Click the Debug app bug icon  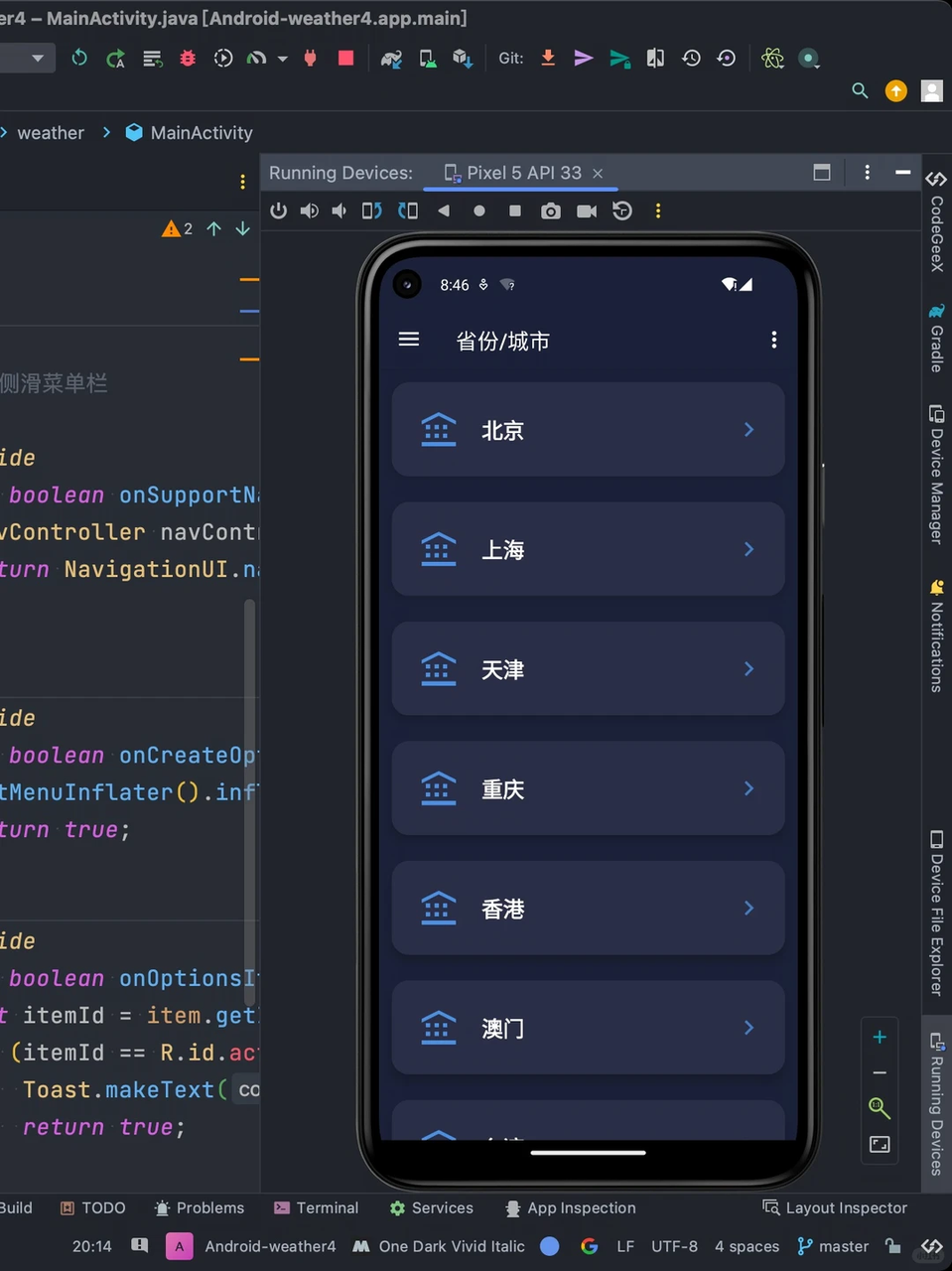coord(188,59)
